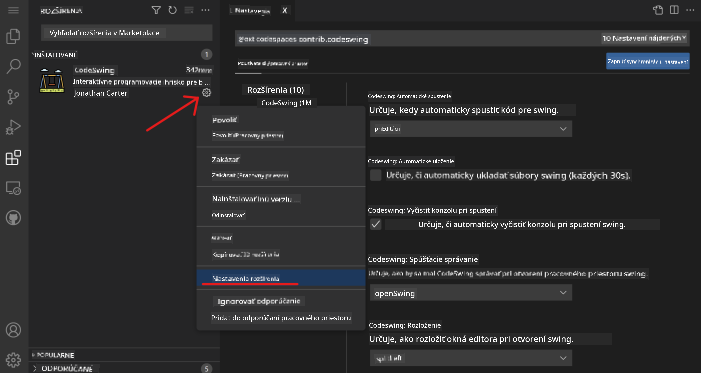This screenshot has height=373, width=701.
Task: Expand the ODPORÚČANÉ section
Action: [x=67, y=369]
